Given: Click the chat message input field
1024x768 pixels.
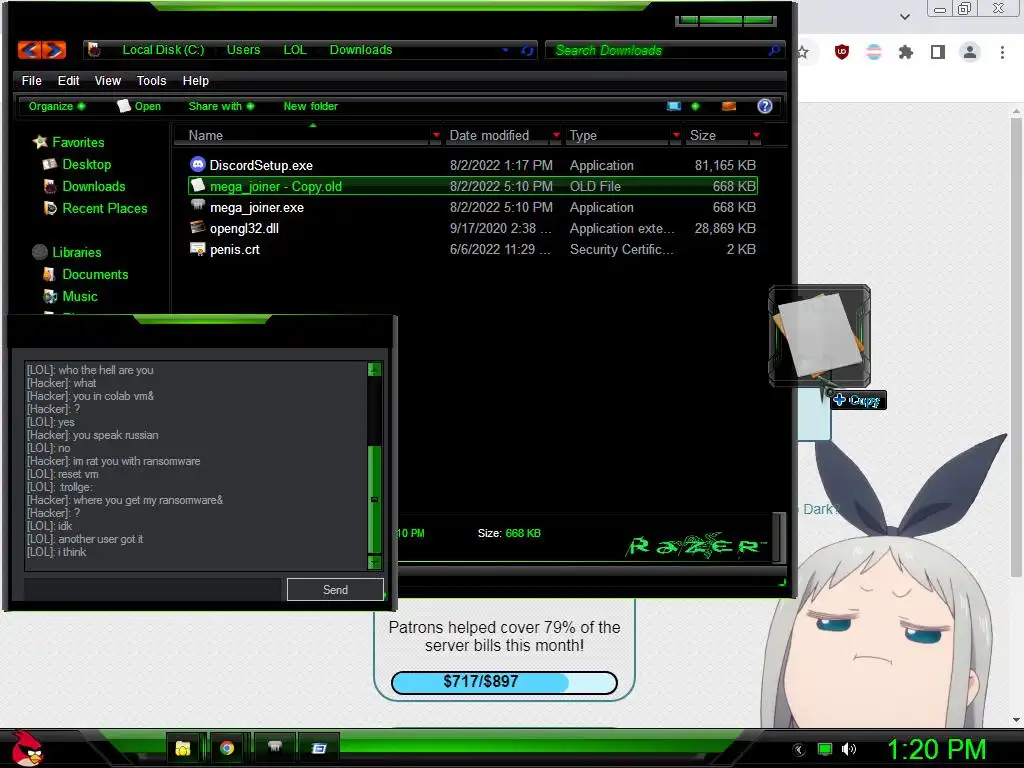Looking at the screenshot, I should pyautogui.click(x=152, y=589).
